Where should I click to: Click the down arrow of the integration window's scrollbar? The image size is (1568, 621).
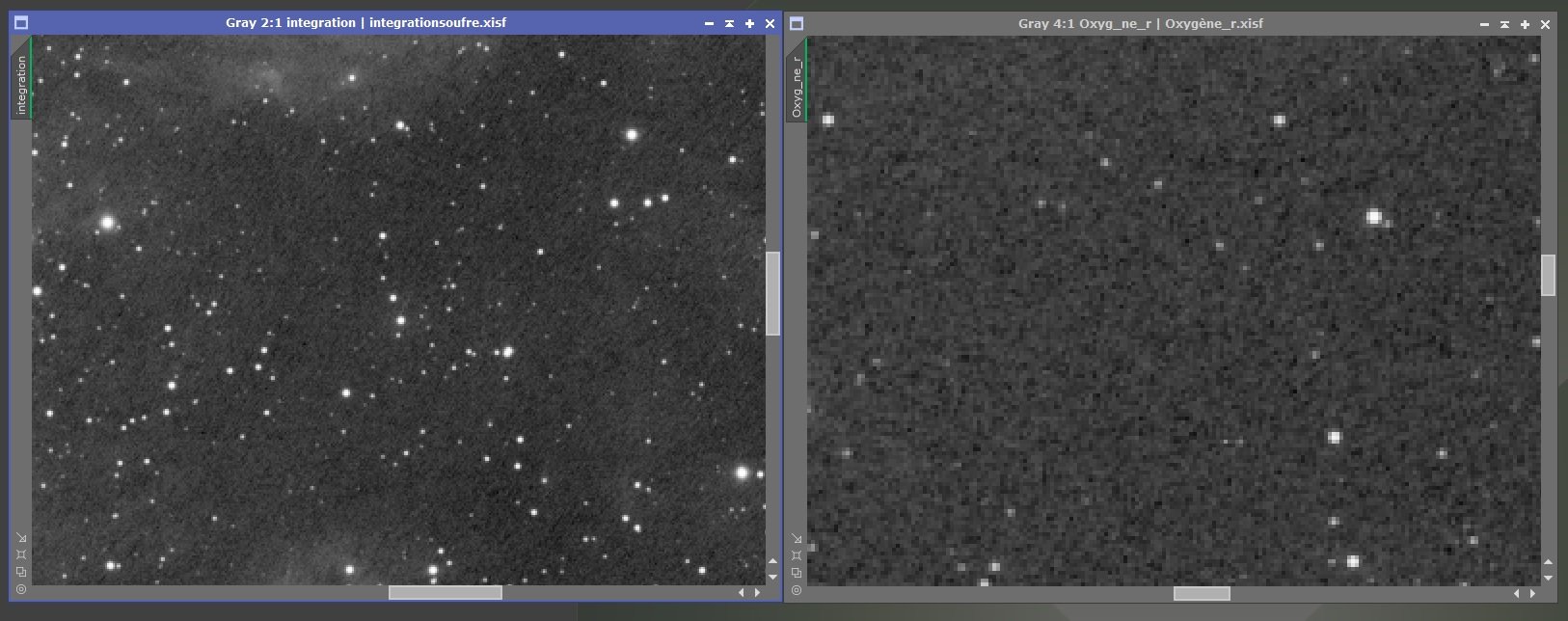(x=772, y=577)
